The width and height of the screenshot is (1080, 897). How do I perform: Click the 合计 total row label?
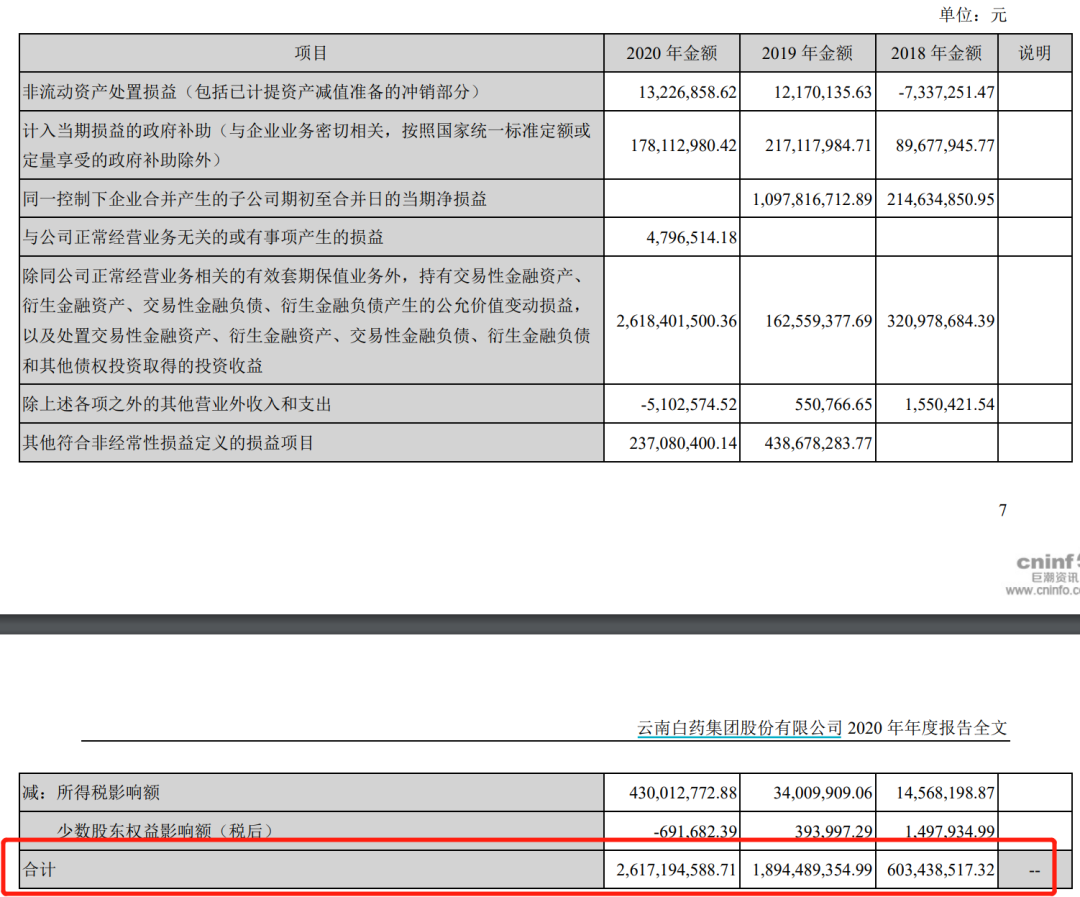click(x=39, y=869)
